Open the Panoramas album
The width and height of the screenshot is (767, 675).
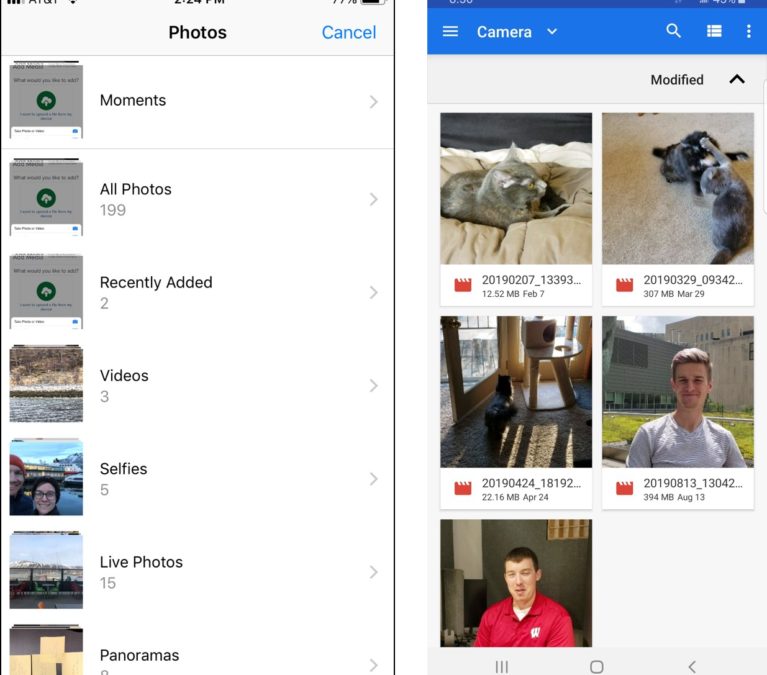pyautogui.click(x=197, y=649)
